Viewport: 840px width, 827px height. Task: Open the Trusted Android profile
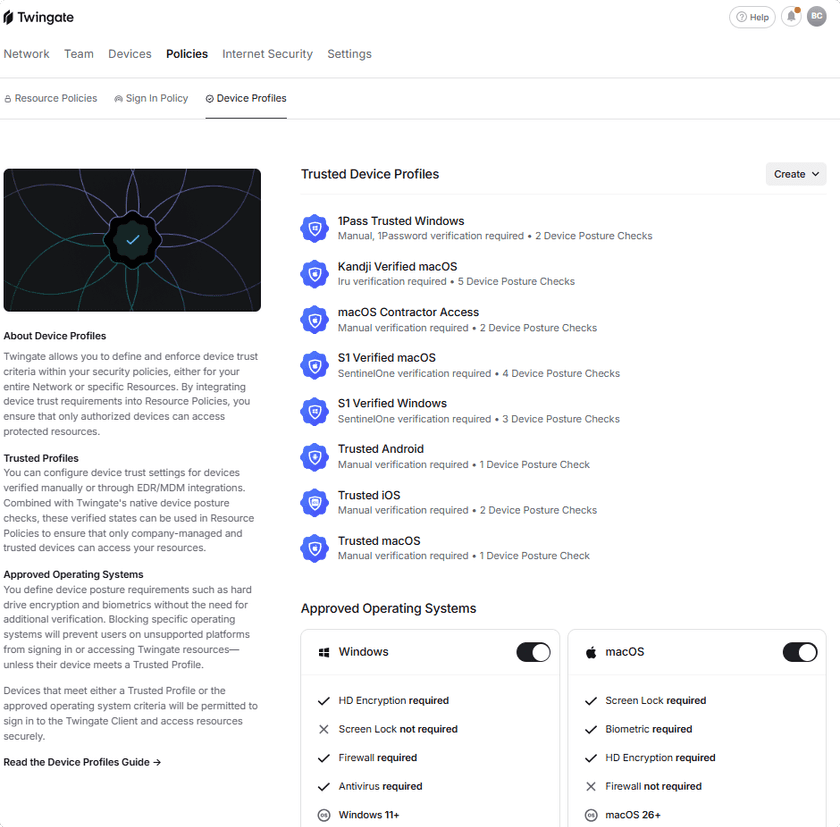click(x=563, y=457)
